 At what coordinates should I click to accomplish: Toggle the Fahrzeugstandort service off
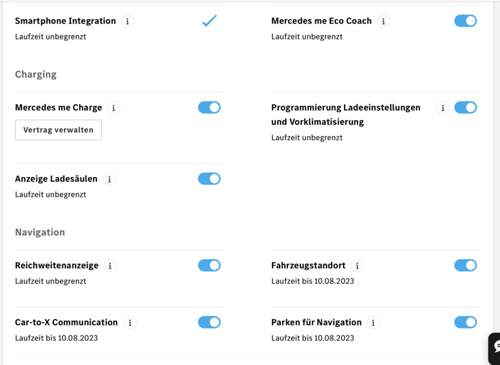466,265
